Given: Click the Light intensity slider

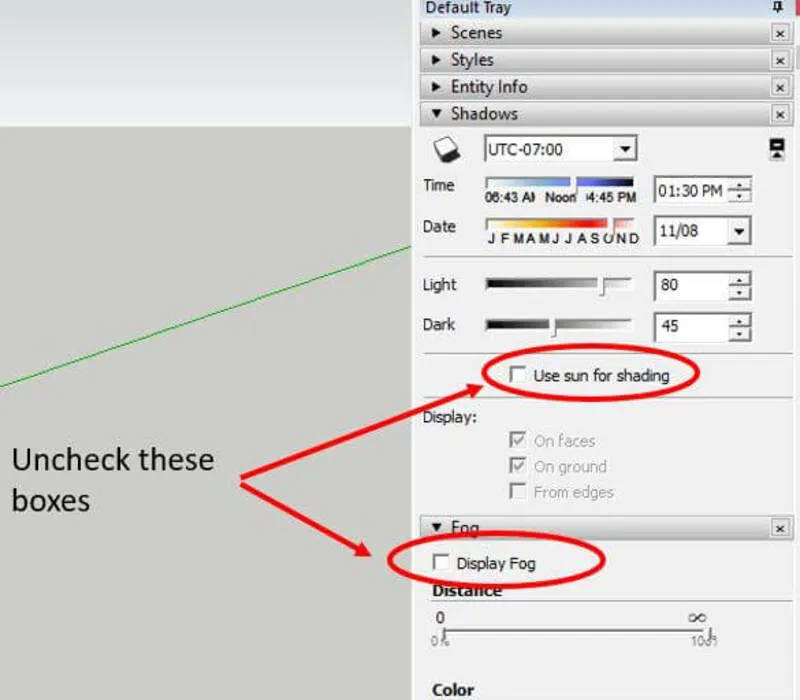Looking at the screenshot, I should 559,285.
